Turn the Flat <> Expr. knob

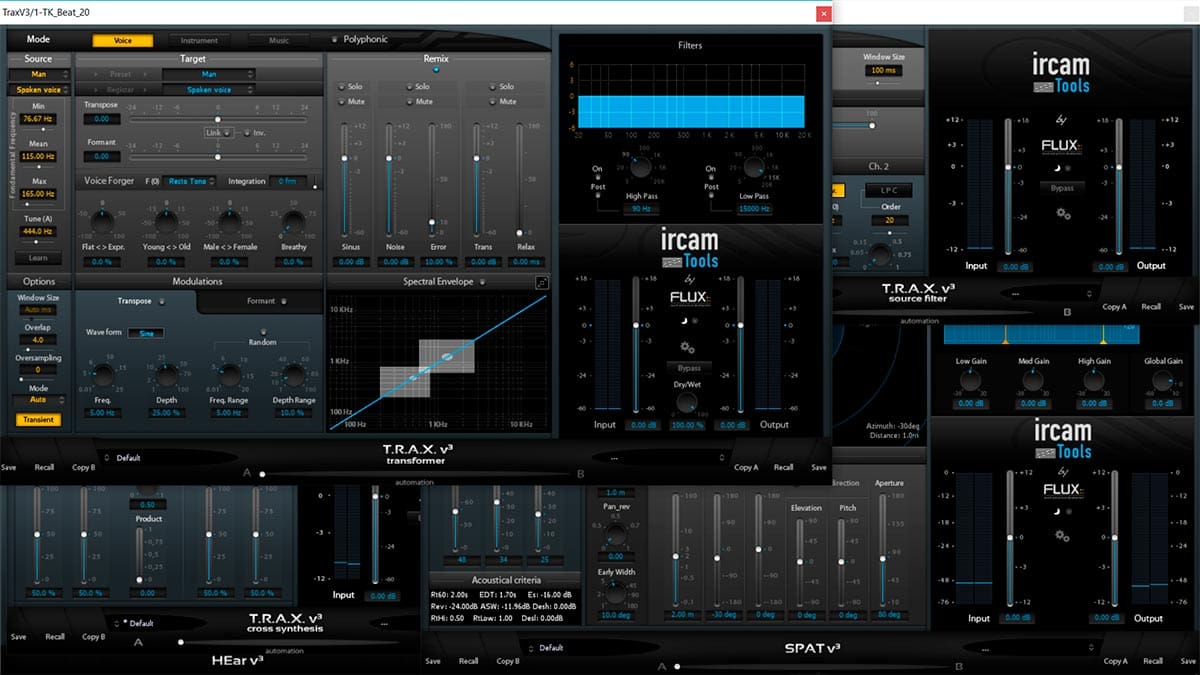[101, 222]
